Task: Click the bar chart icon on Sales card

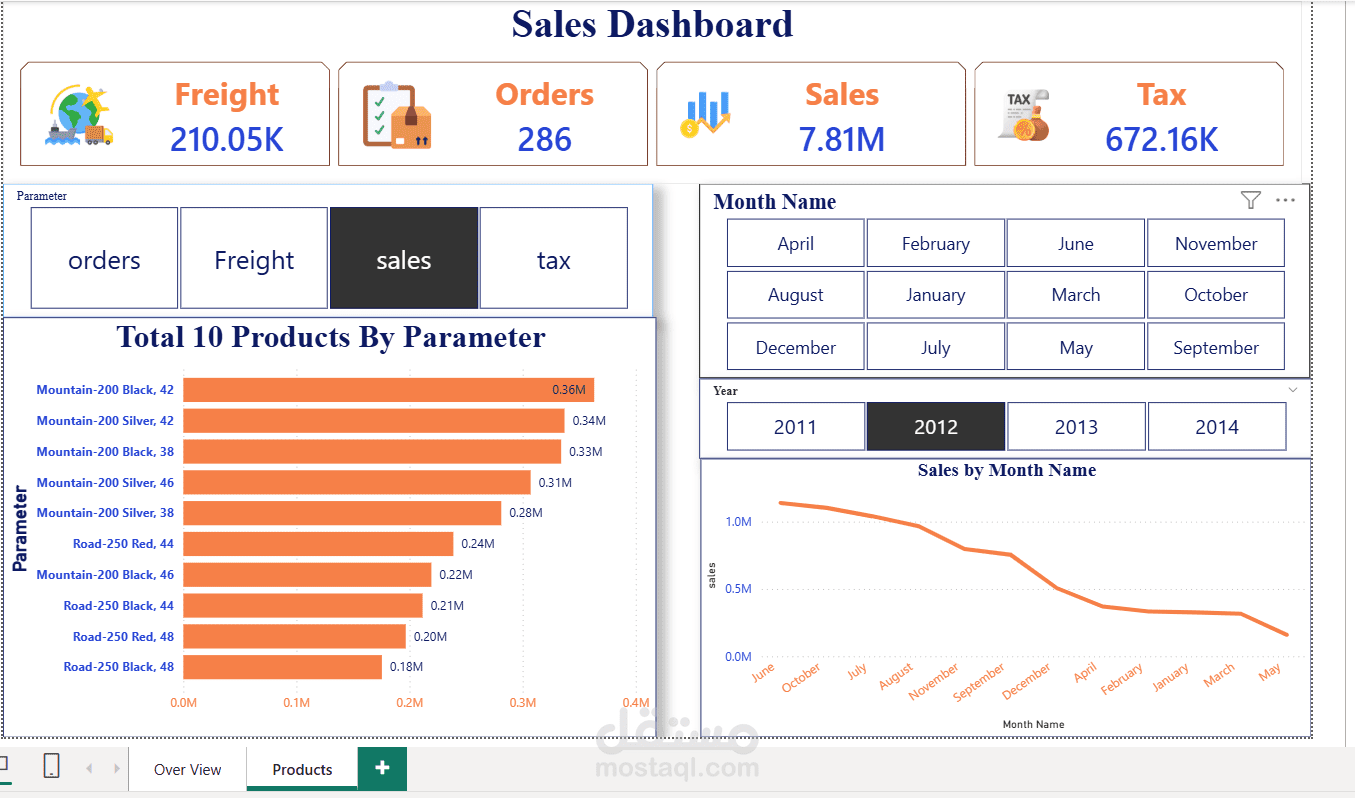Action: click(x=707, y=112)
